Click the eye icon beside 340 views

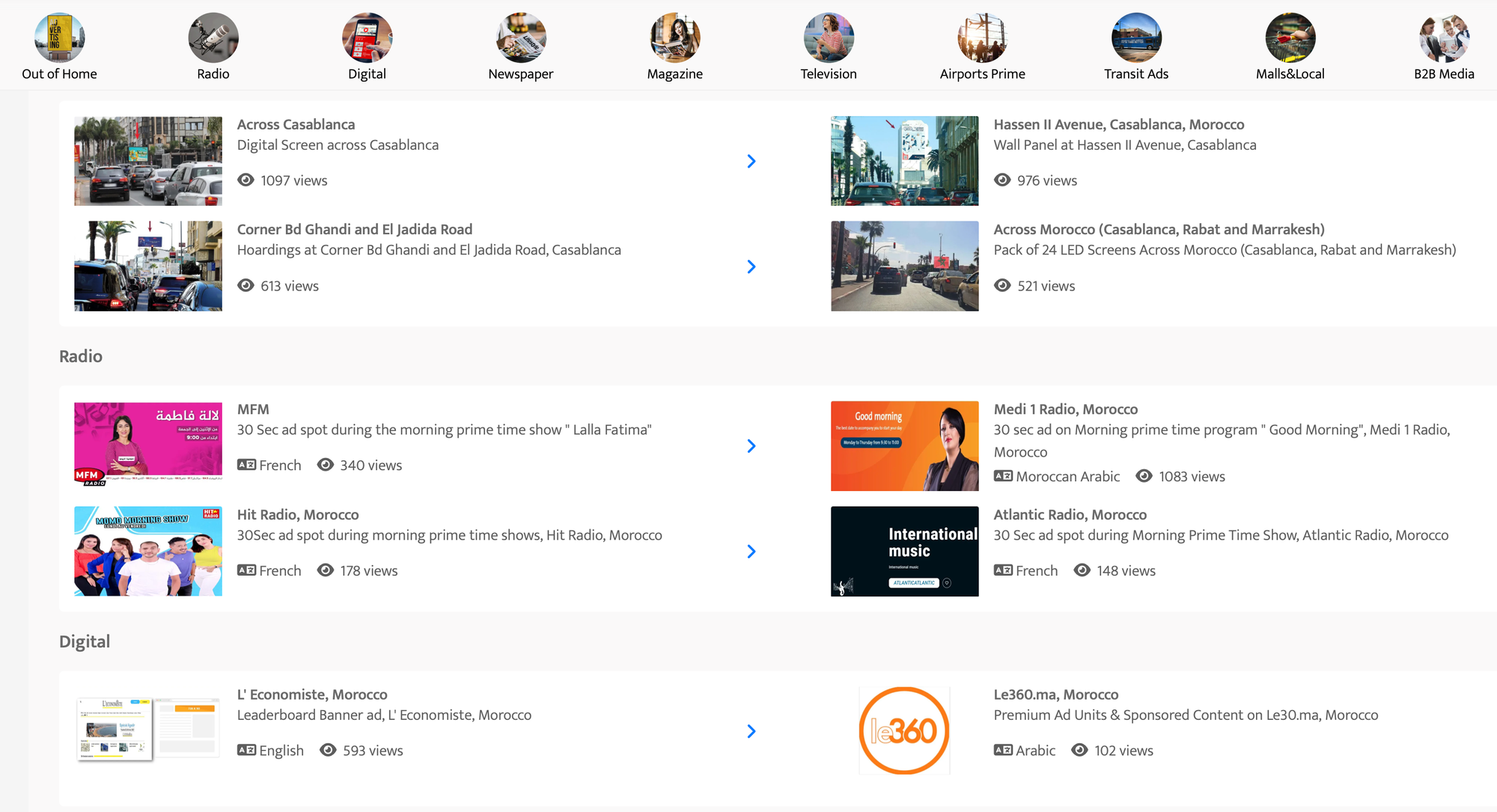[x=325, y=465]
